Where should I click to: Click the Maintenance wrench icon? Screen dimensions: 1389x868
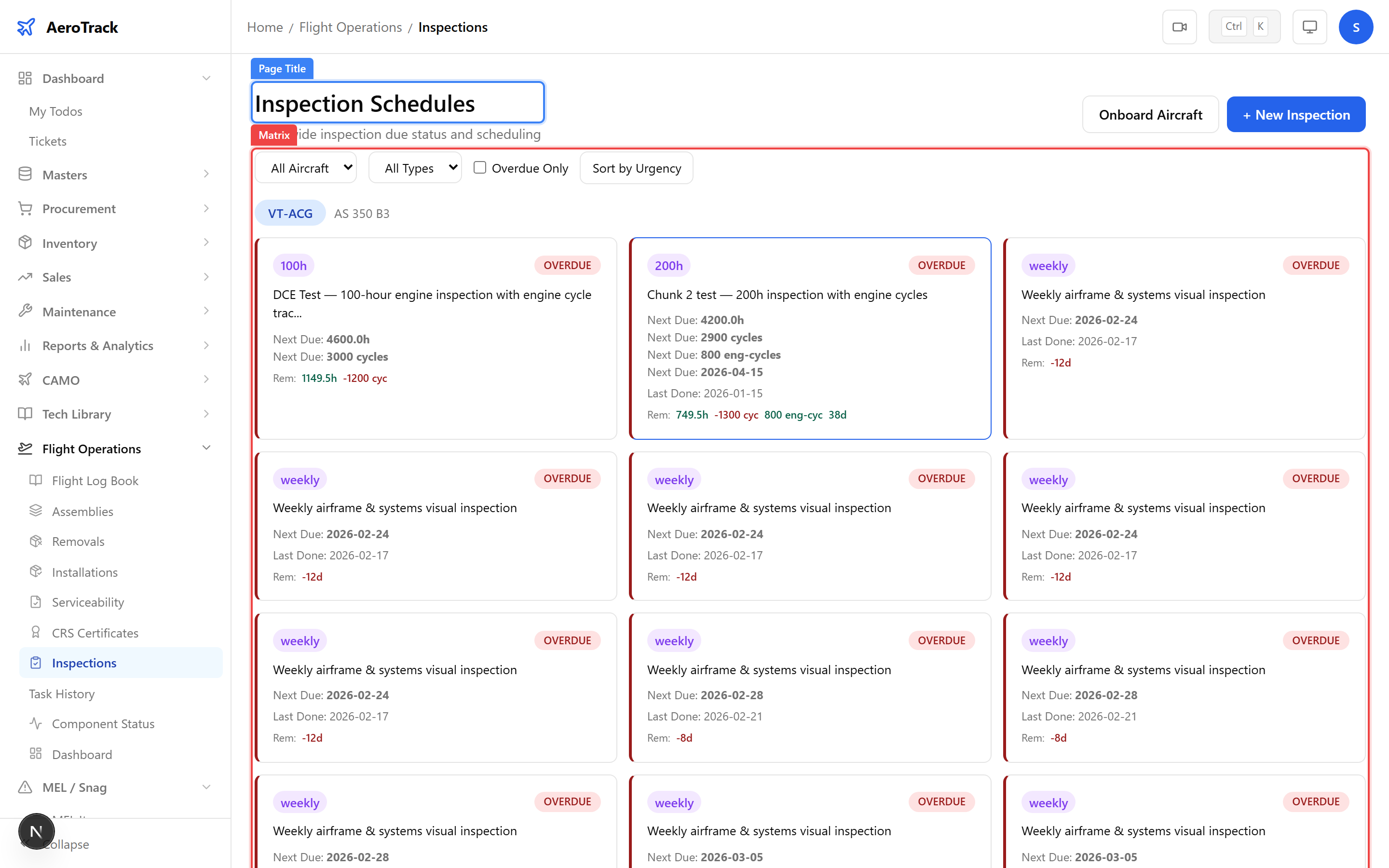[x=25, y=311]
